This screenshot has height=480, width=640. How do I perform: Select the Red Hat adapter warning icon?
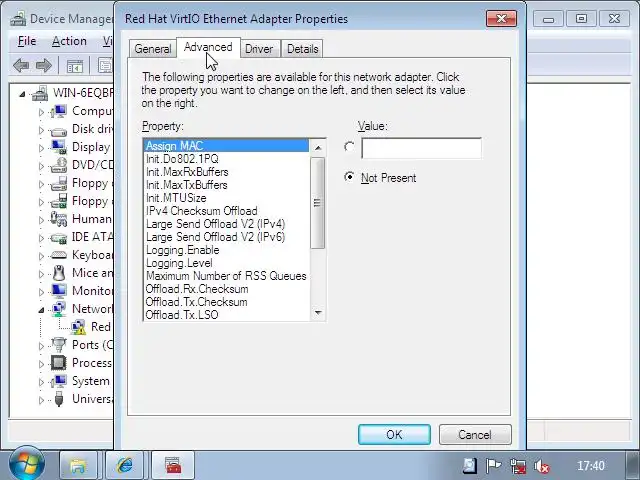[78, 327]
